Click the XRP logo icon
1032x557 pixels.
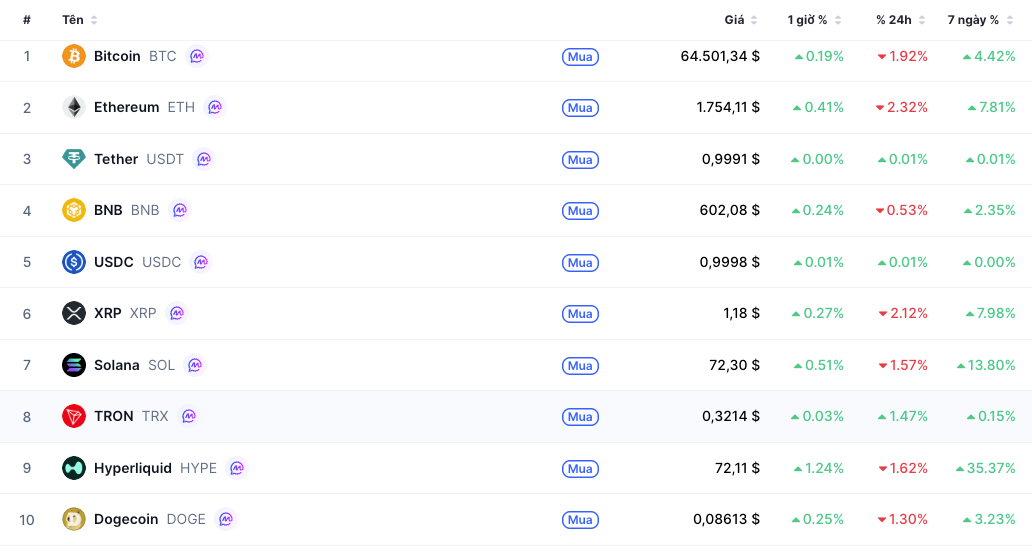pyautogui.click(x=74, y=313)
